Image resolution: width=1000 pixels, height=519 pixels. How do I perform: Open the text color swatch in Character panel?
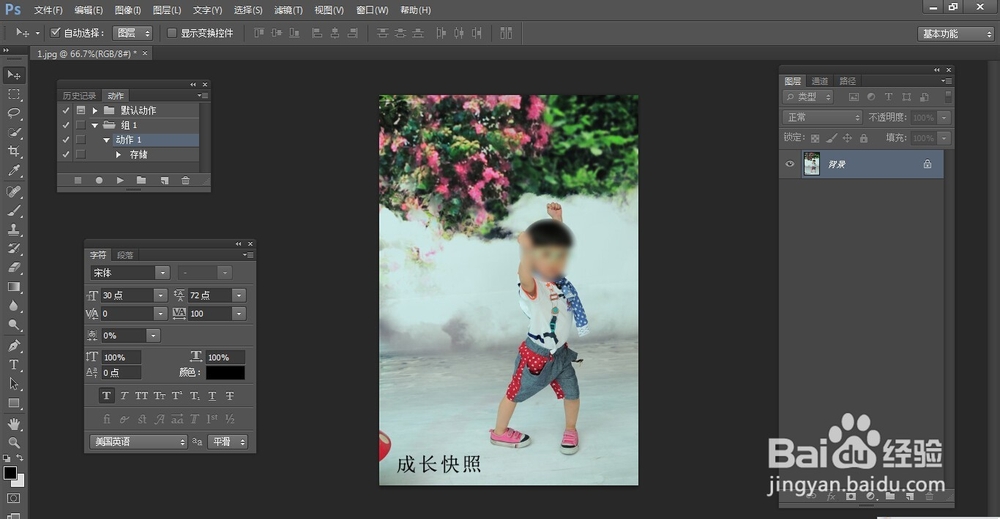(x=225, y=372)
